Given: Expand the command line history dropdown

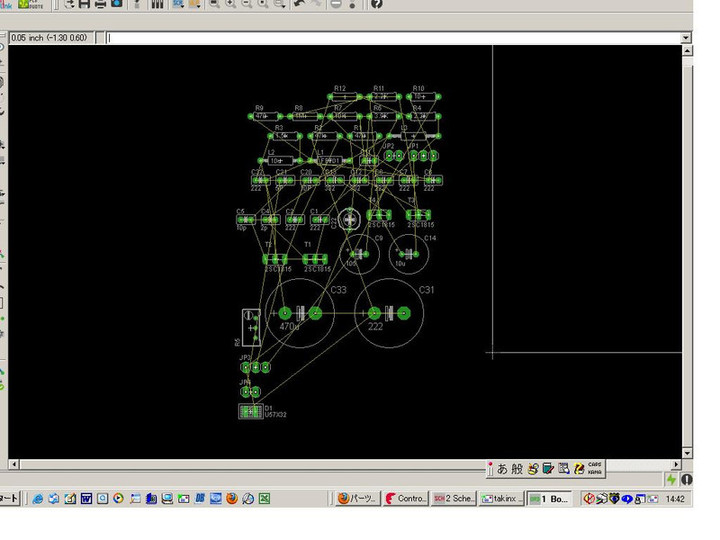Looking at the screenshot, I should (685, 38).
